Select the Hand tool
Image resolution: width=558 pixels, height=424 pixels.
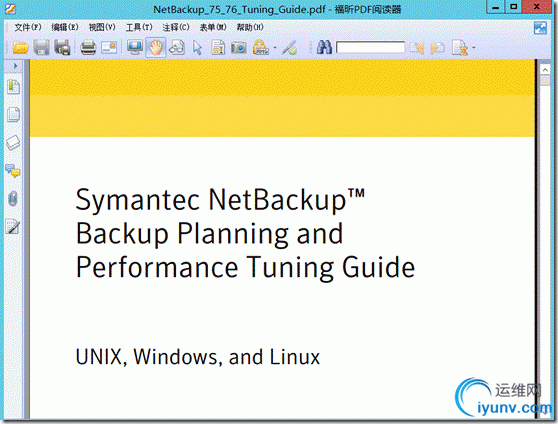pyautogui.click(x=156, y=47)
